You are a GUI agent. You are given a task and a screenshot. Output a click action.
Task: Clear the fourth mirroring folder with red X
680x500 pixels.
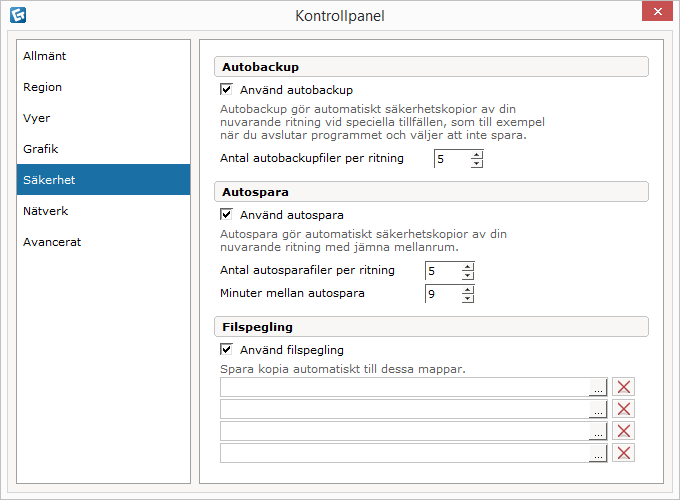tap(623, 453)
